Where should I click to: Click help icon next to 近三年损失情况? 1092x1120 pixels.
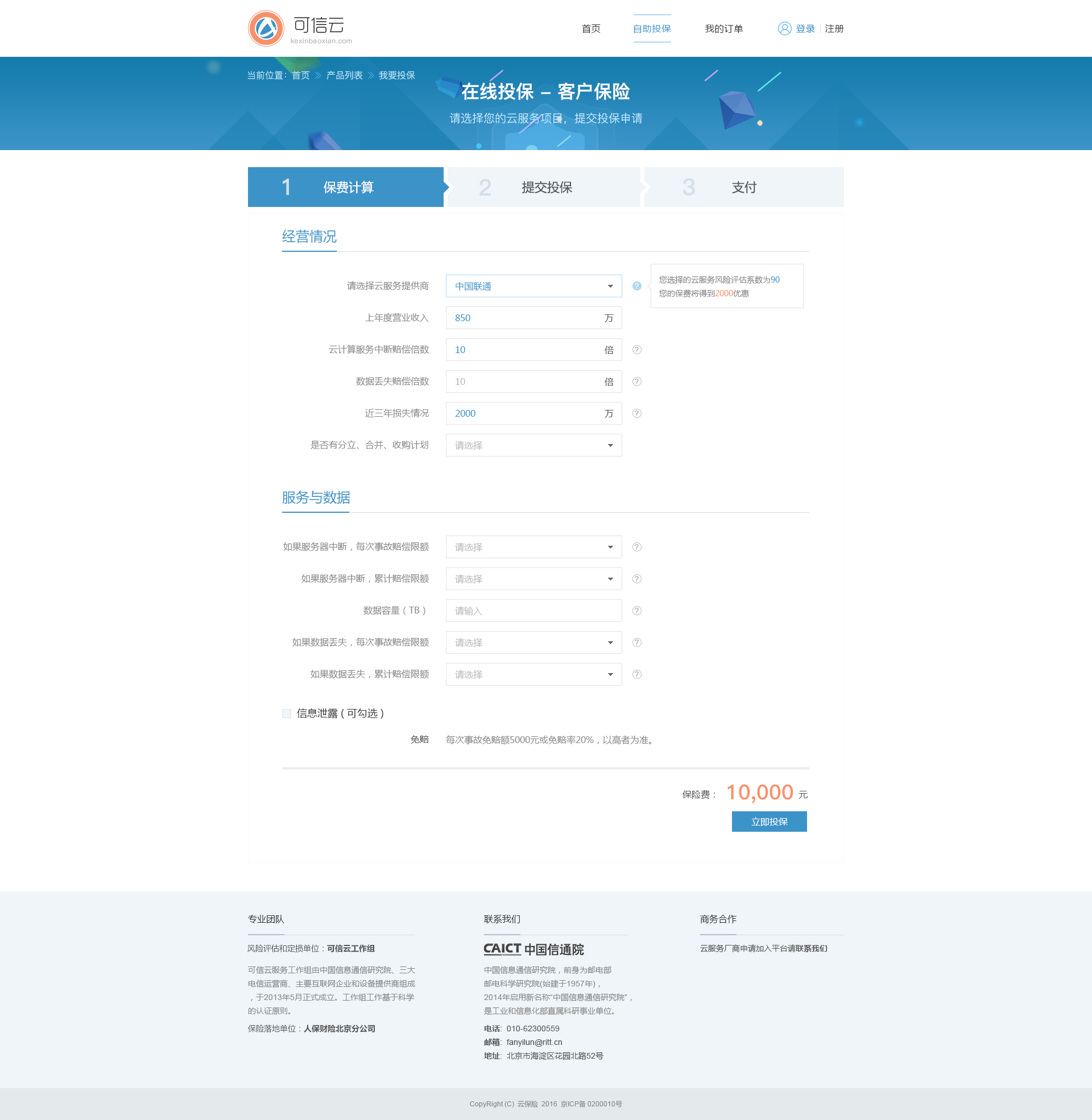pos(636,413)
